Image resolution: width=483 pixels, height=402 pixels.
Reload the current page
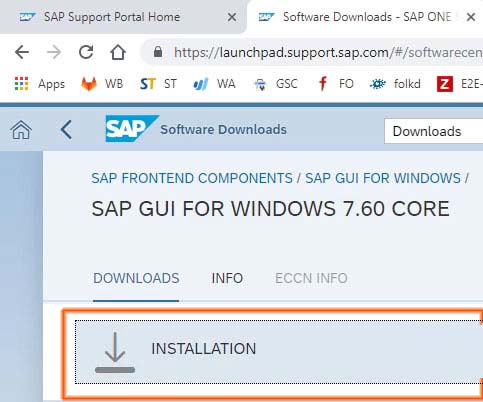[x=86, y=52]
